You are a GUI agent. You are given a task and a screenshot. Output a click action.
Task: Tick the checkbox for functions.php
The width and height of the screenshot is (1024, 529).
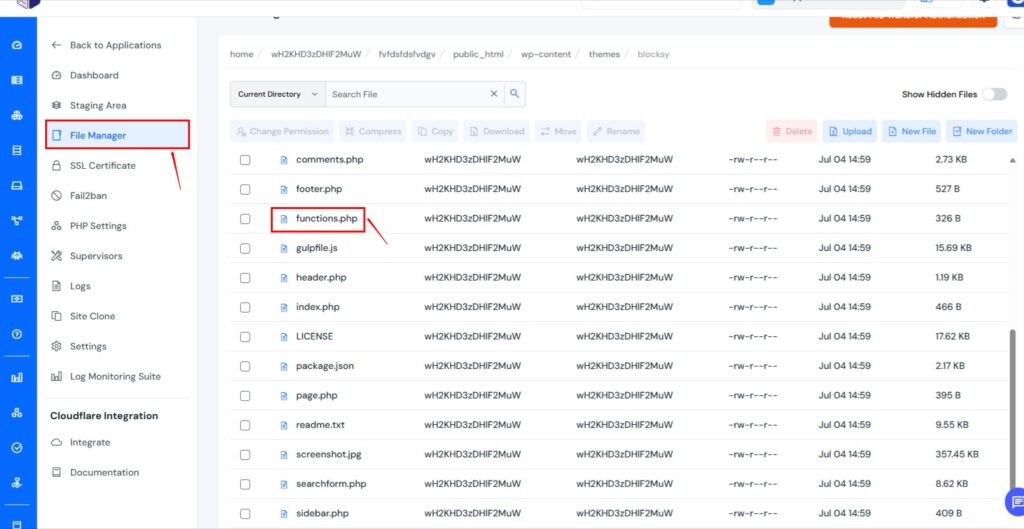coord(245,219)
